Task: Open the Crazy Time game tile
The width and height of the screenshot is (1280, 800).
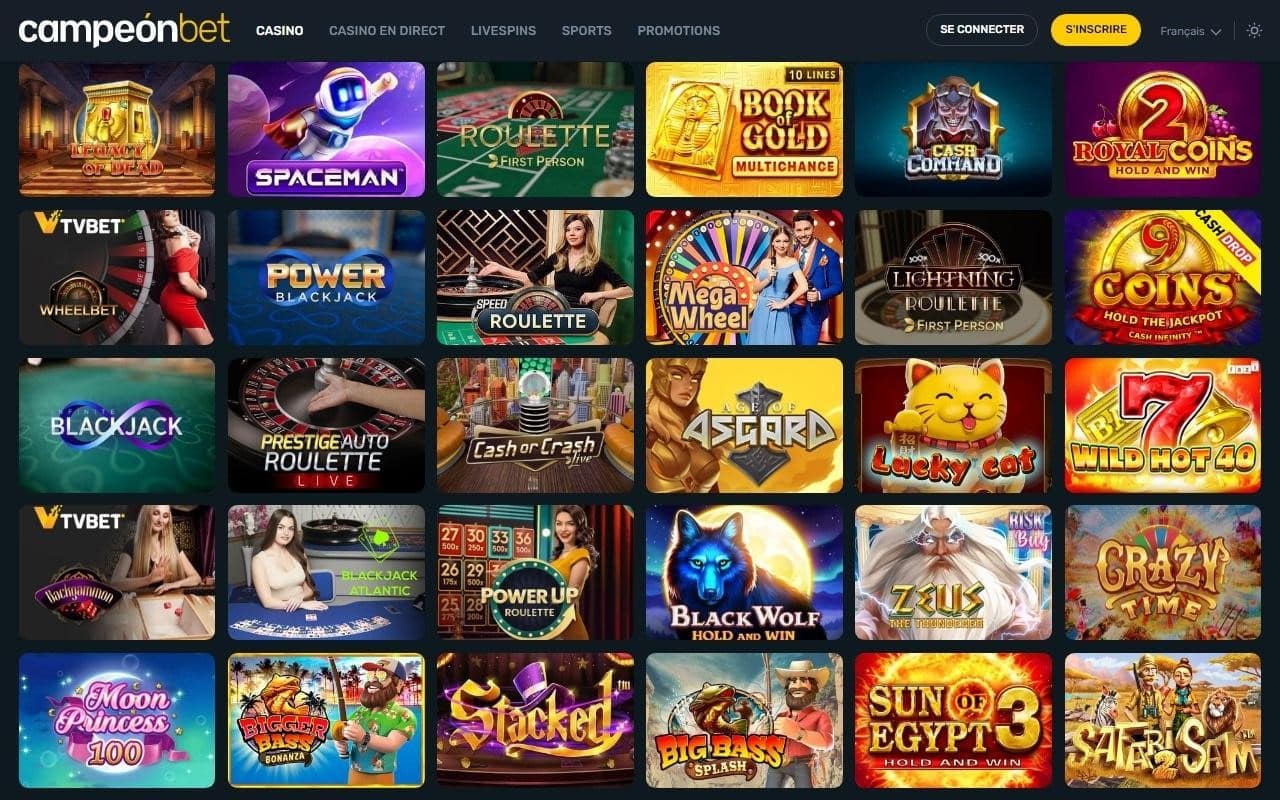Action: tap(1163, 572)
